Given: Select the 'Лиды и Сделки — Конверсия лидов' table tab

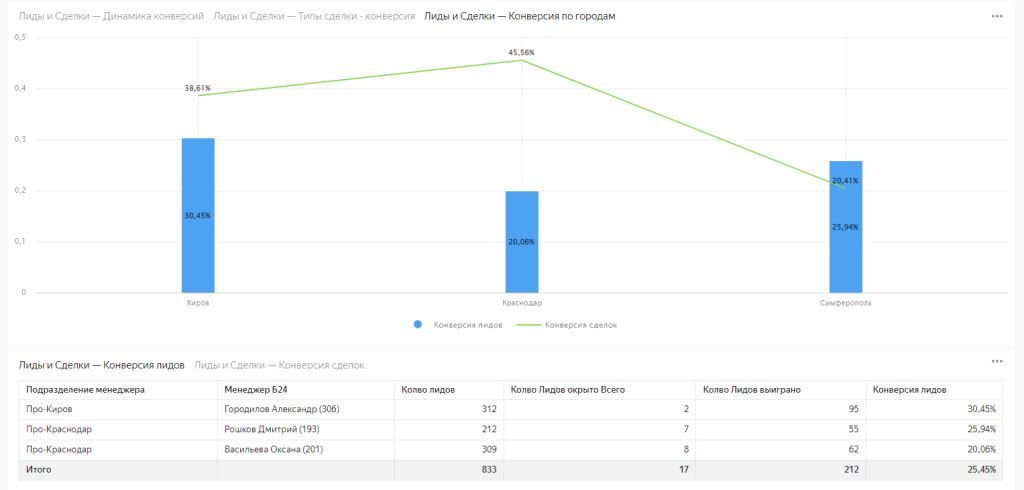Looking at the screenshot, I should [101, 365].
